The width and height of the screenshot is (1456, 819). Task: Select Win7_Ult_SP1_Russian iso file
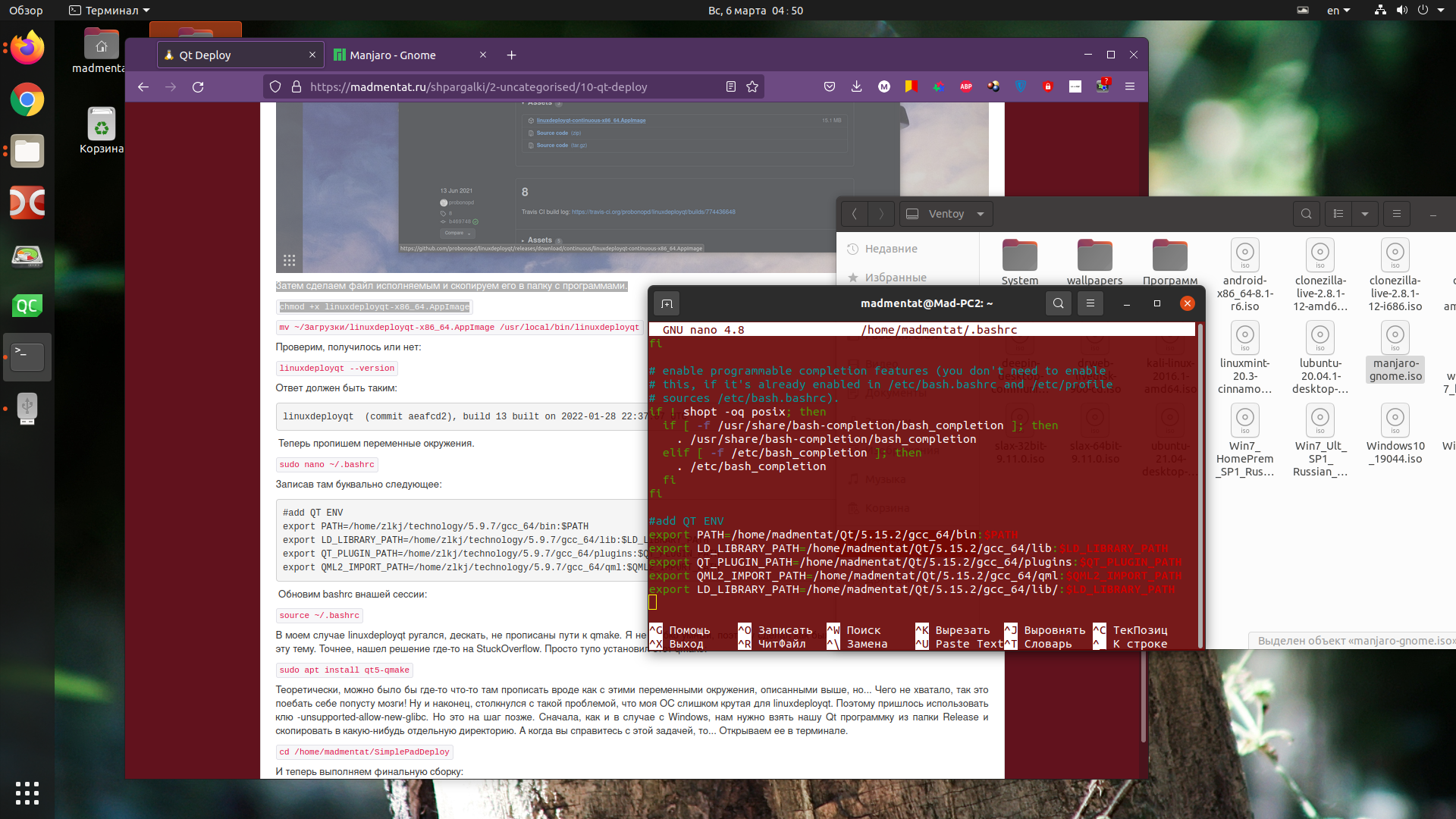[x=1320, y=441]
